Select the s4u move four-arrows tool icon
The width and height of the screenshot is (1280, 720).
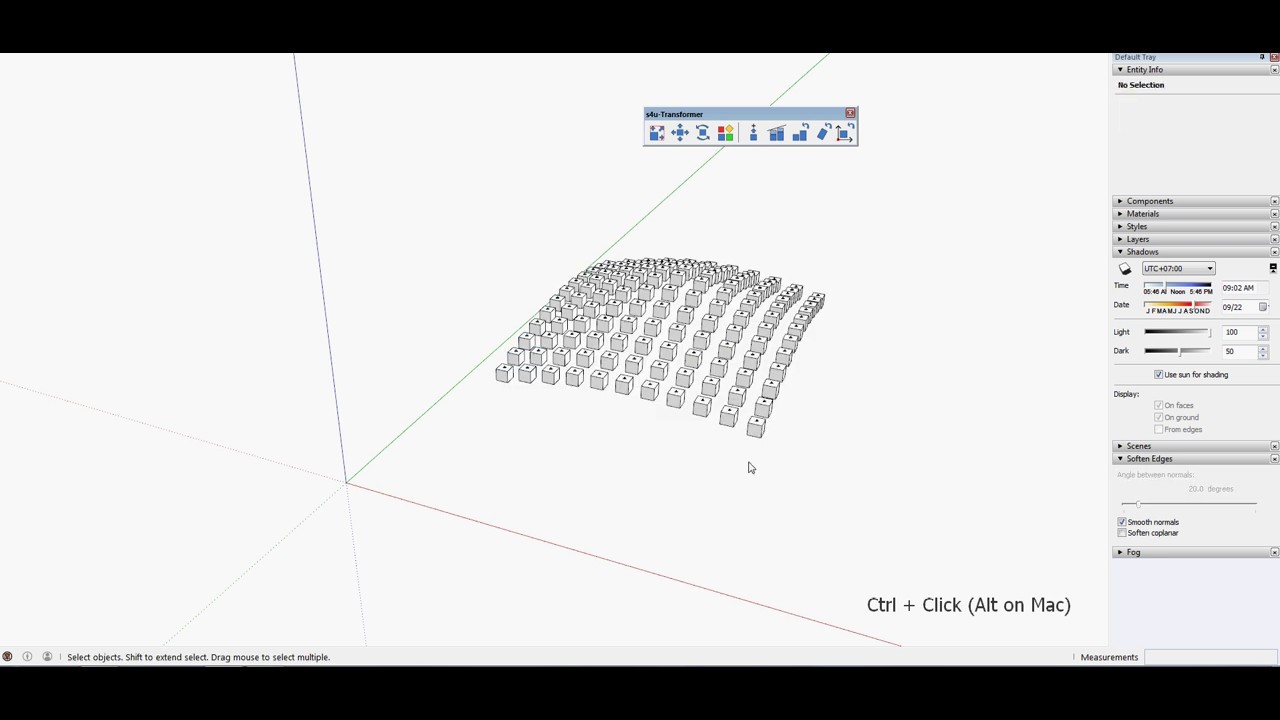tap(680, 134)
